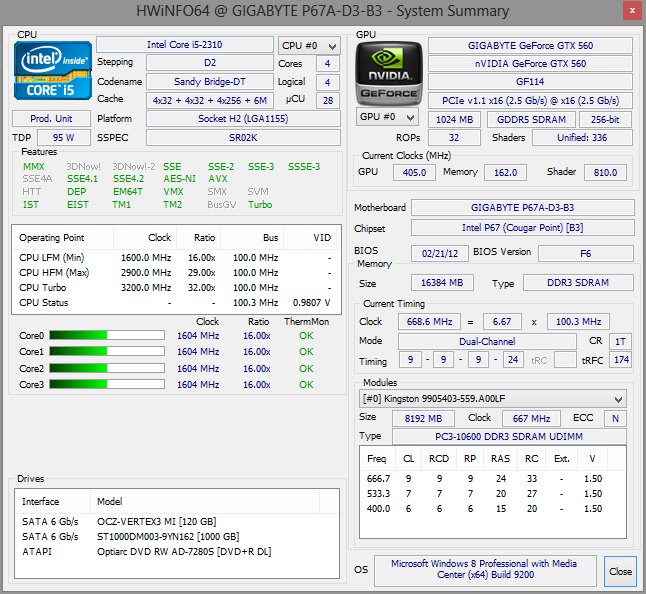Click the TDP 95 W field
Screen dimensions: 646x594
[x=64, y=138]
